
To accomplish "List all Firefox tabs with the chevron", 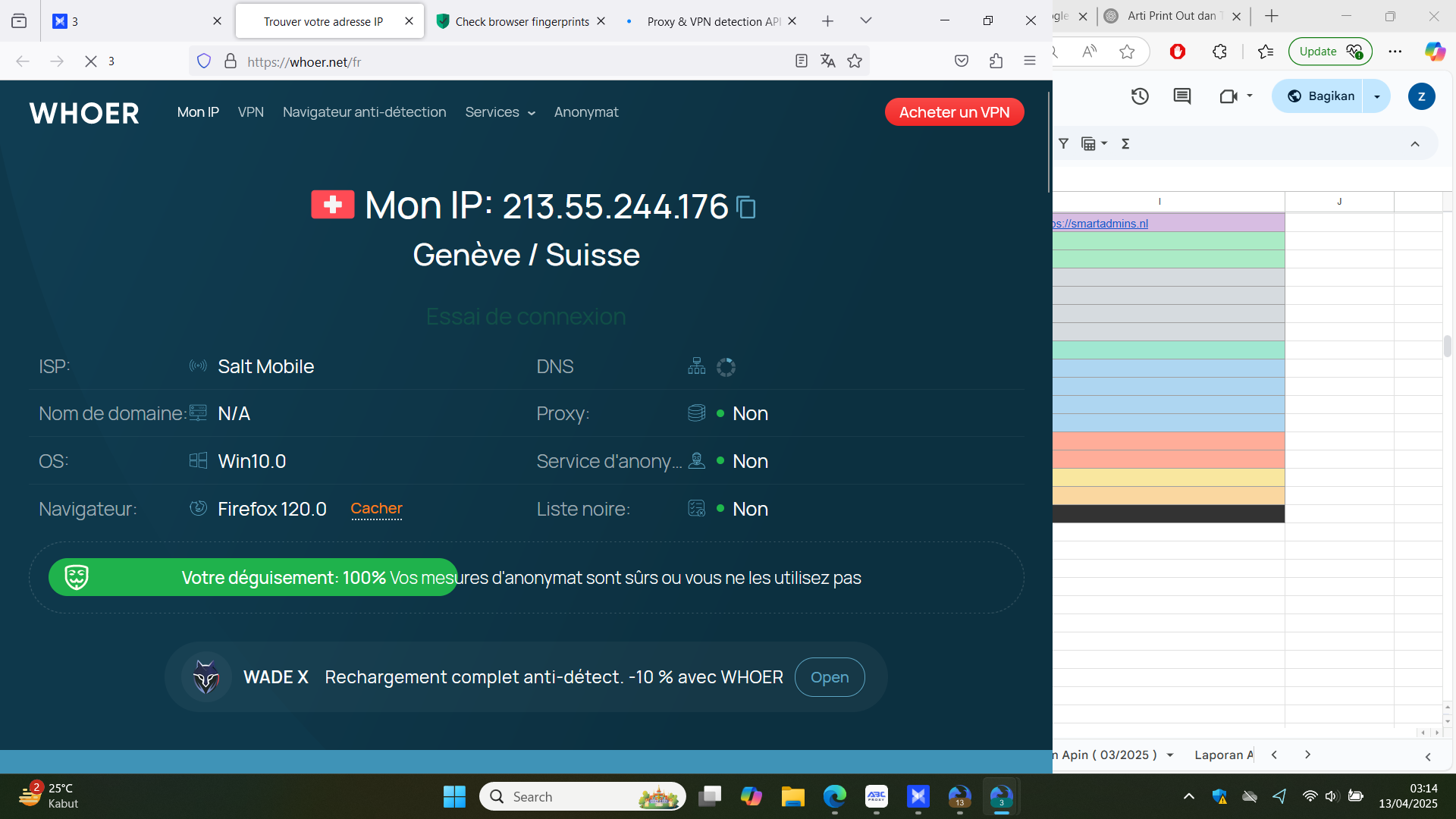I will tap(866, 21).
